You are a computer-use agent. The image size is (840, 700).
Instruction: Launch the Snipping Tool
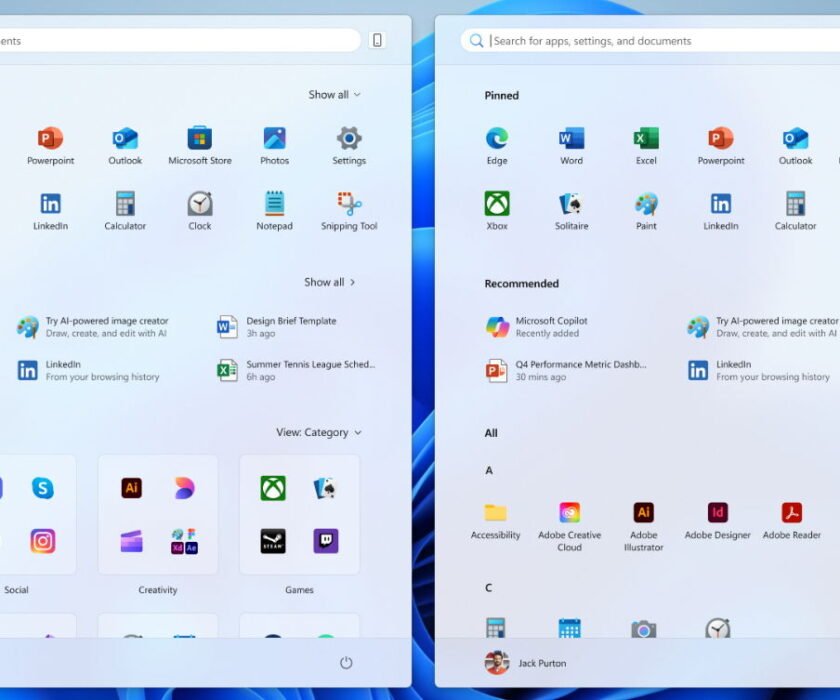[349, 211]
